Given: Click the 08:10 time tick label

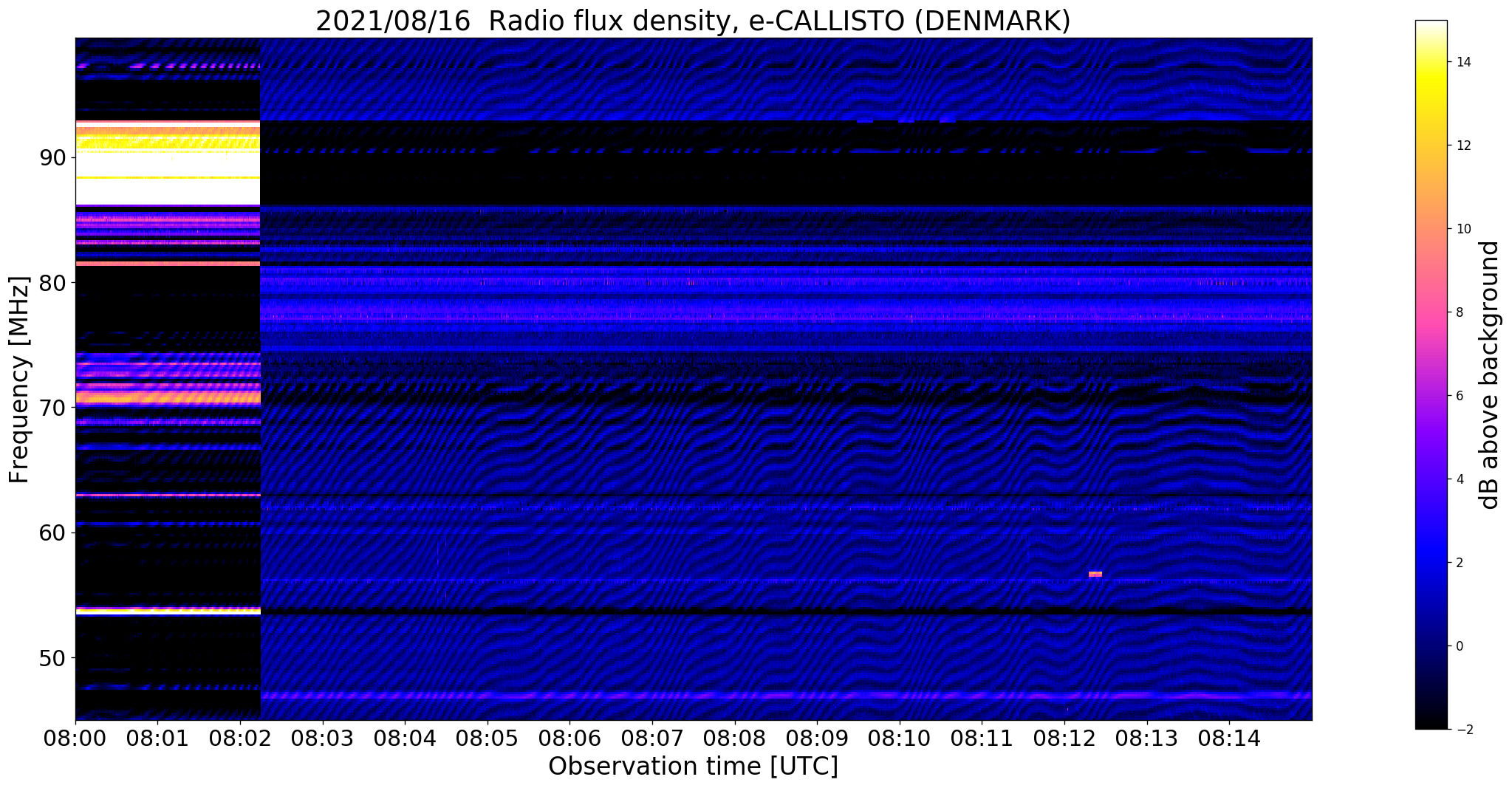Looking at the screenshot, I should tap(900, 738).
